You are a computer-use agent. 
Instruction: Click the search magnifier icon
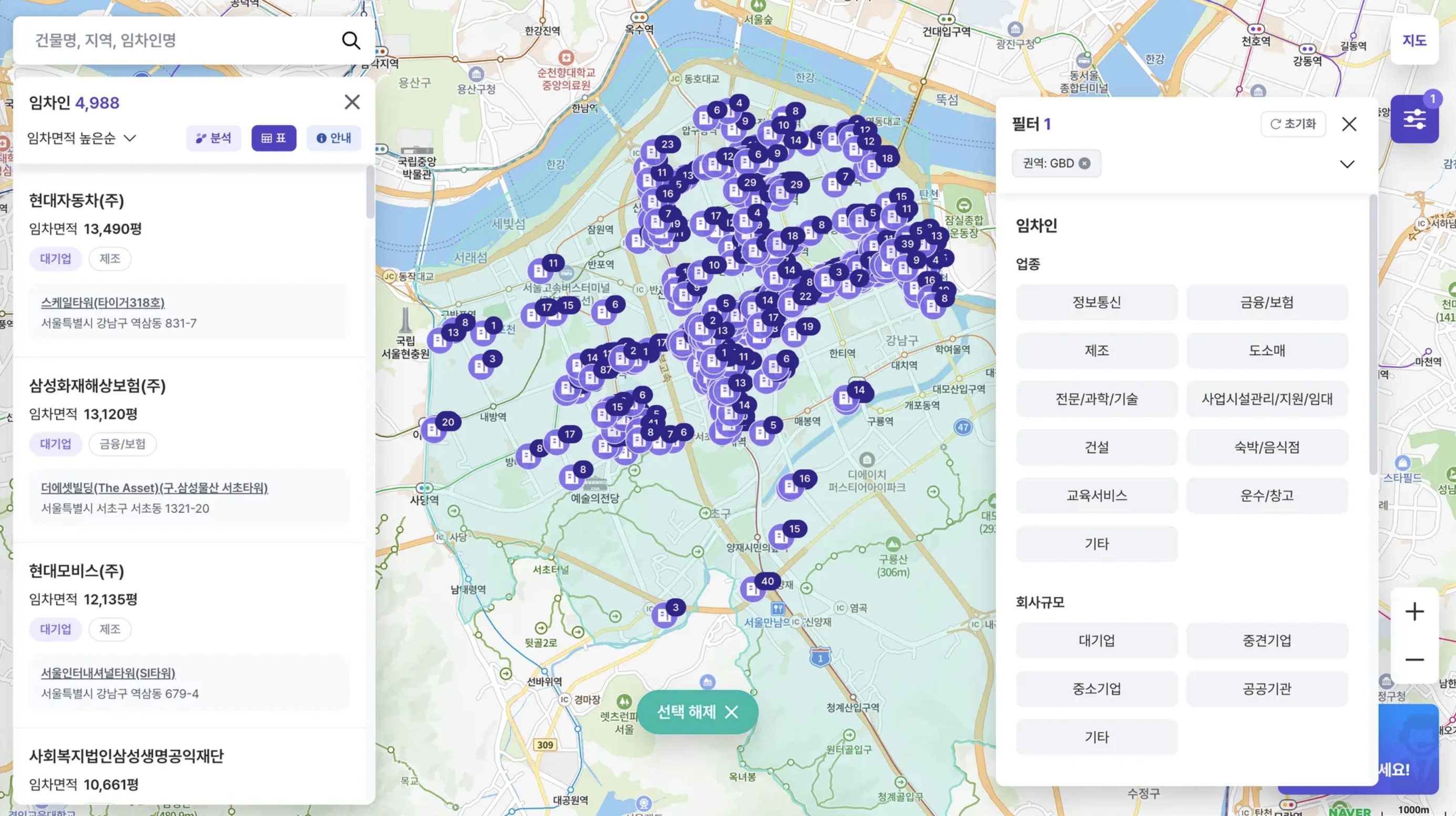(x=351, y=40)
